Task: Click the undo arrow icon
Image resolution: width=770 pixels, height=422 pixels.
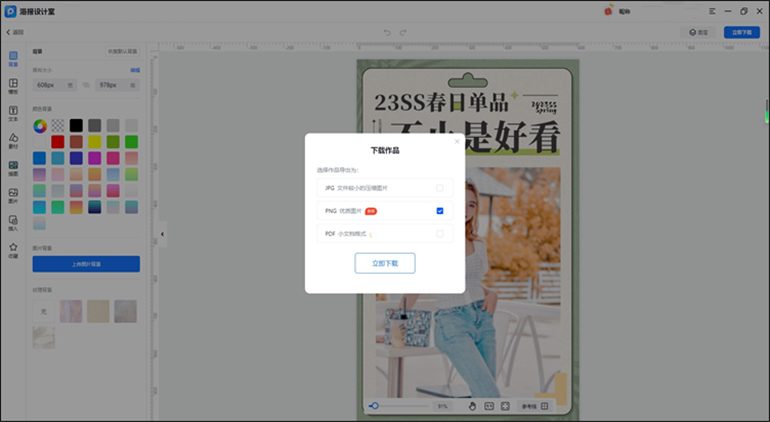Action: (x=387, y=32)
